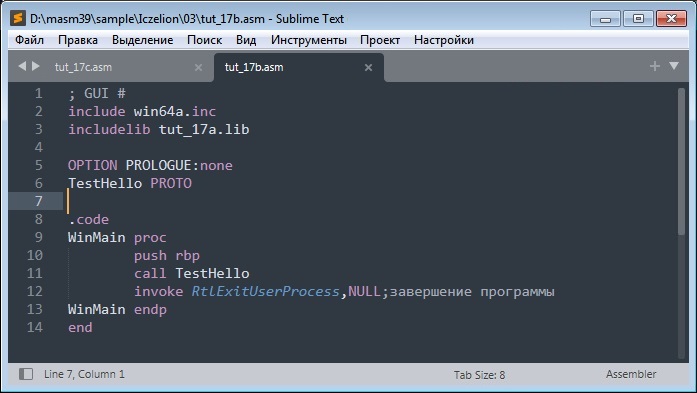The height and width of the screenshot is (393, 697).
Task: Click 'proc' keyword on line 9
Action: 150,237
